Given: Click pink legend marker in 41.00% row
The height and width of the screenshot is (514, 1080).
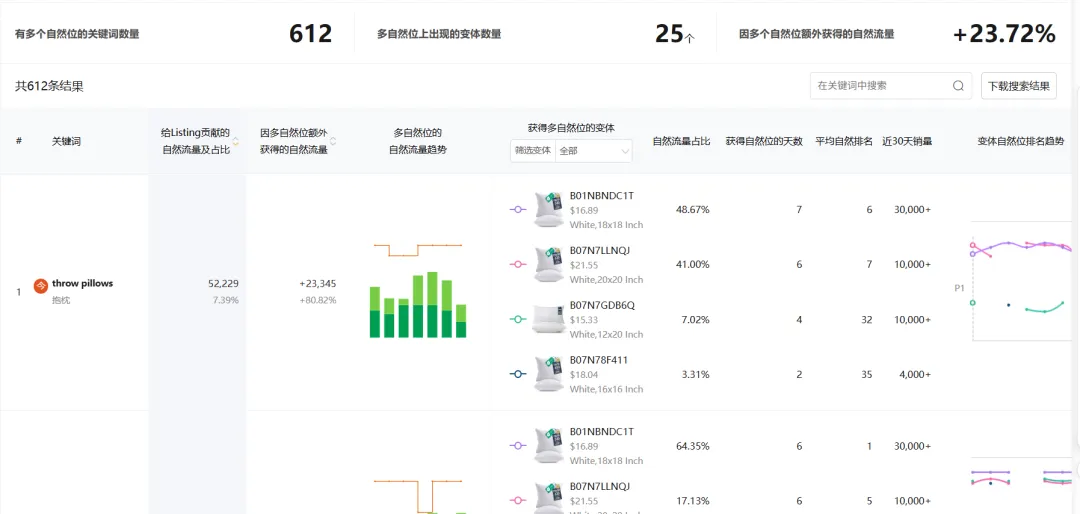Looking at the screenshot, I should pyautogui.click(x=517, y=265).
